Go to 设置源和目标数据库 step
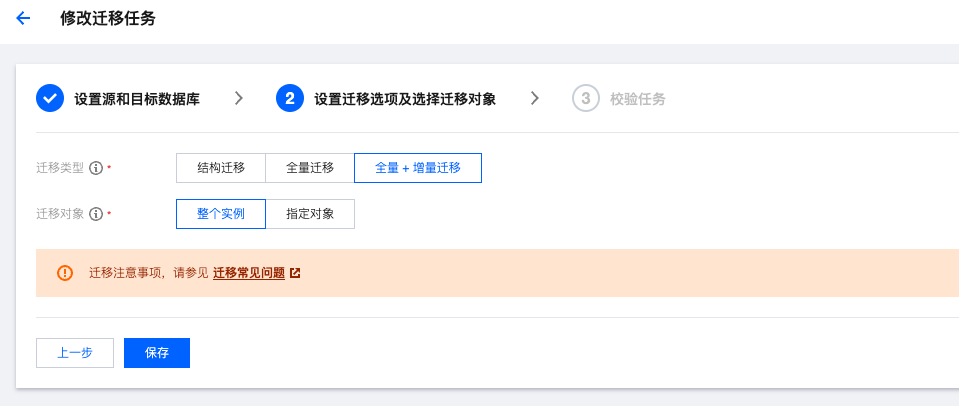Screen dimensions: 959x406 pos(137,99)
